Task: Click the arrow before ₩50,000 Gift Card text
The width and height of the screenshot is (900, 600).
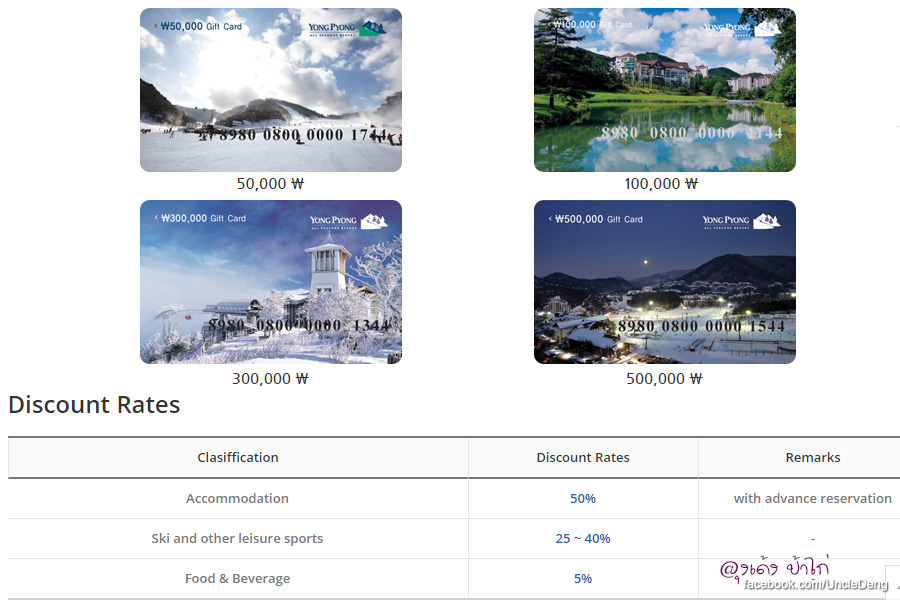Action: pyautogui.click(x=155, y=27)
